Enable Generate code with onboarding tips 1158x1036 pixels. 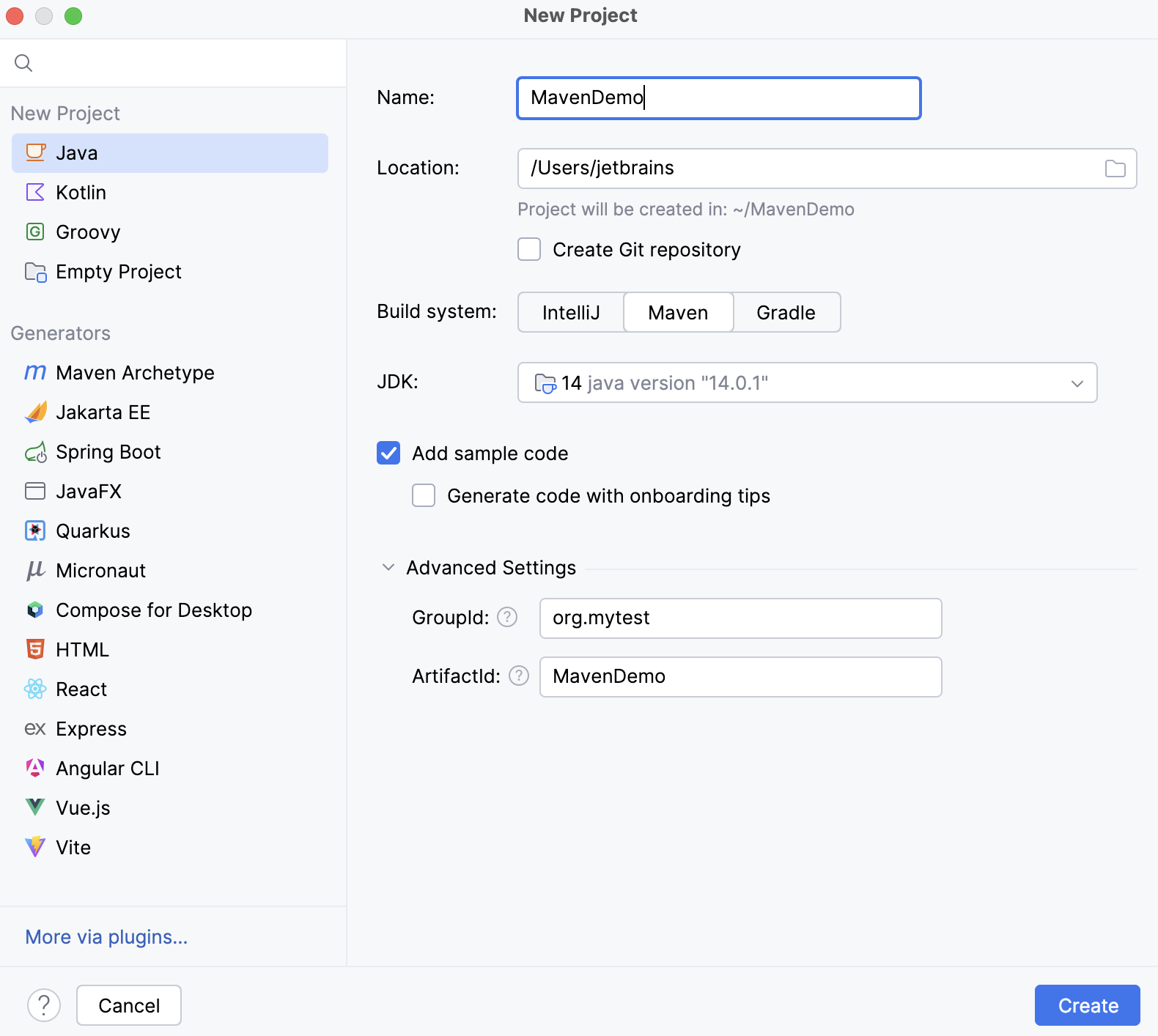[424, 496]
